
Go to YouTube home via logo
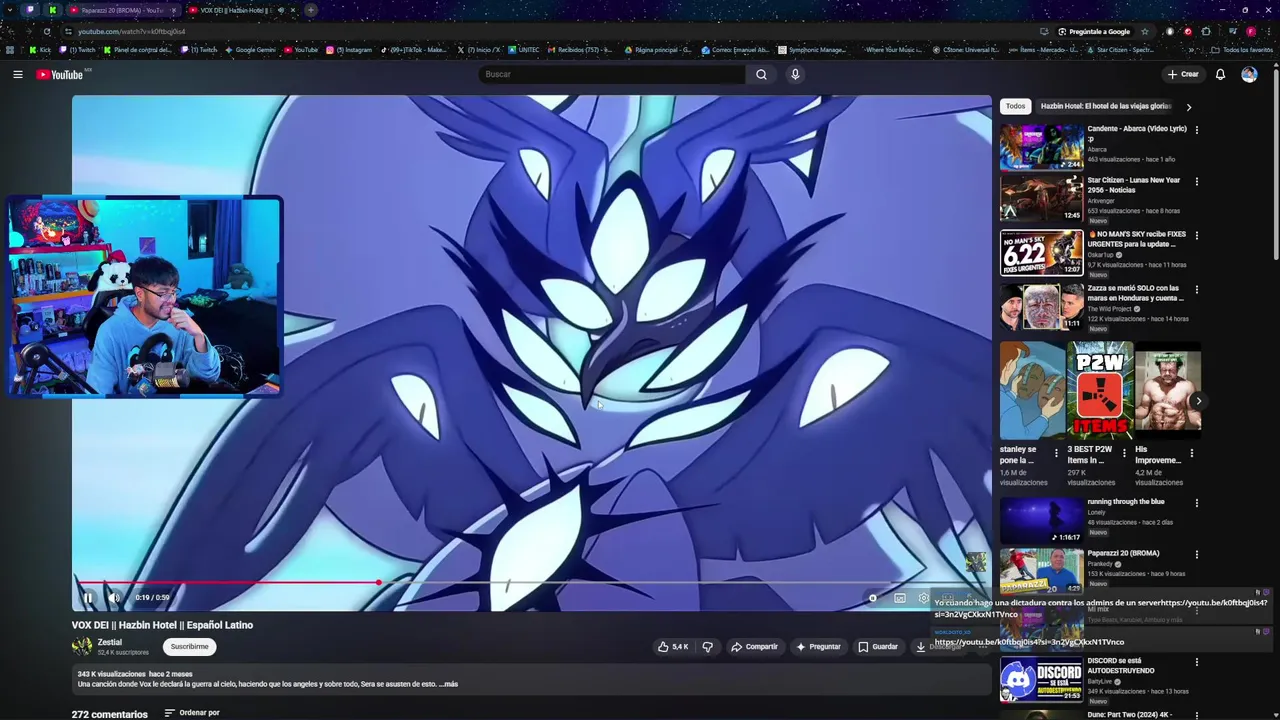tap(62, 74)
